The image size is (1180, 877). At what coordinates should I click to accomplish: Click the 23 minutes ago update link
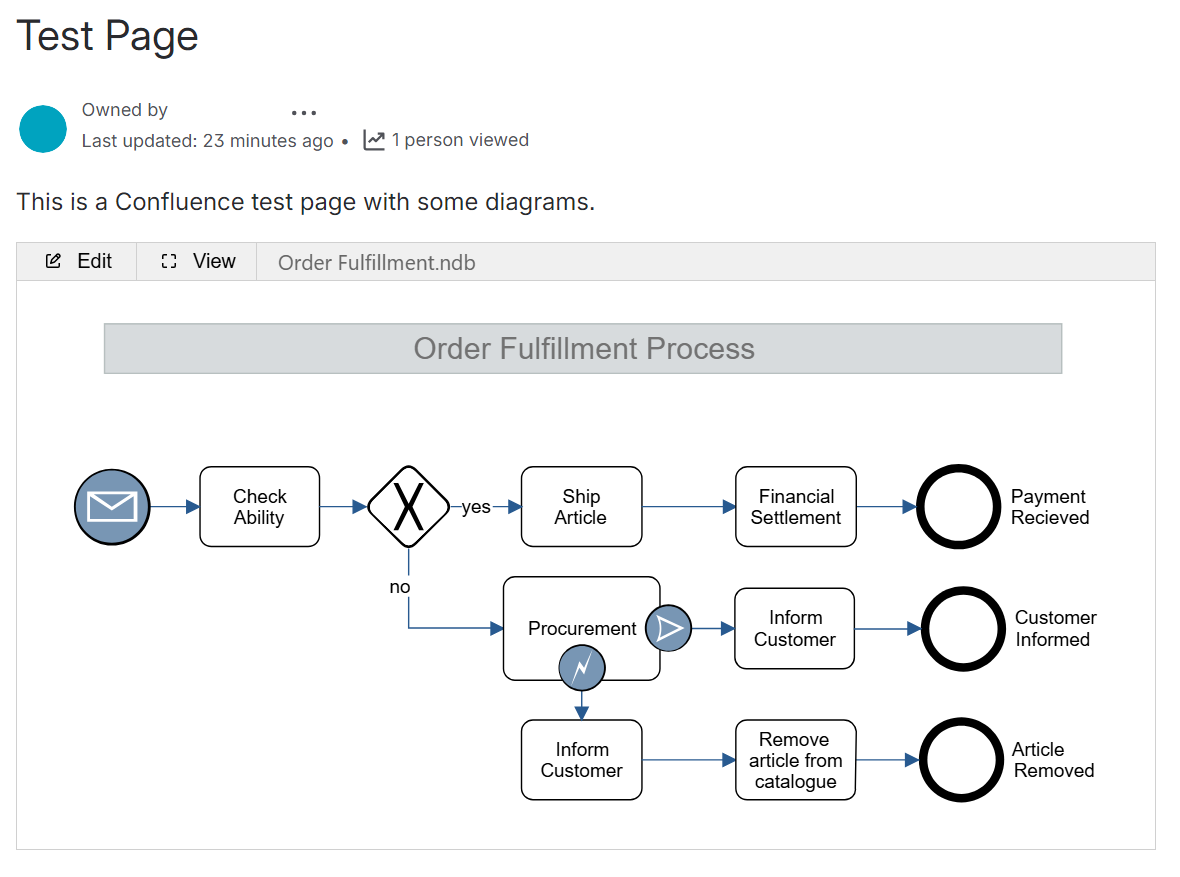pos(268,140)
